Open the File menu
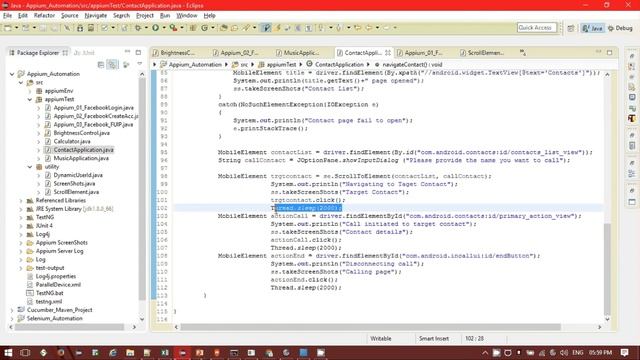The image size is (640, 360). [x=7, y=16]
